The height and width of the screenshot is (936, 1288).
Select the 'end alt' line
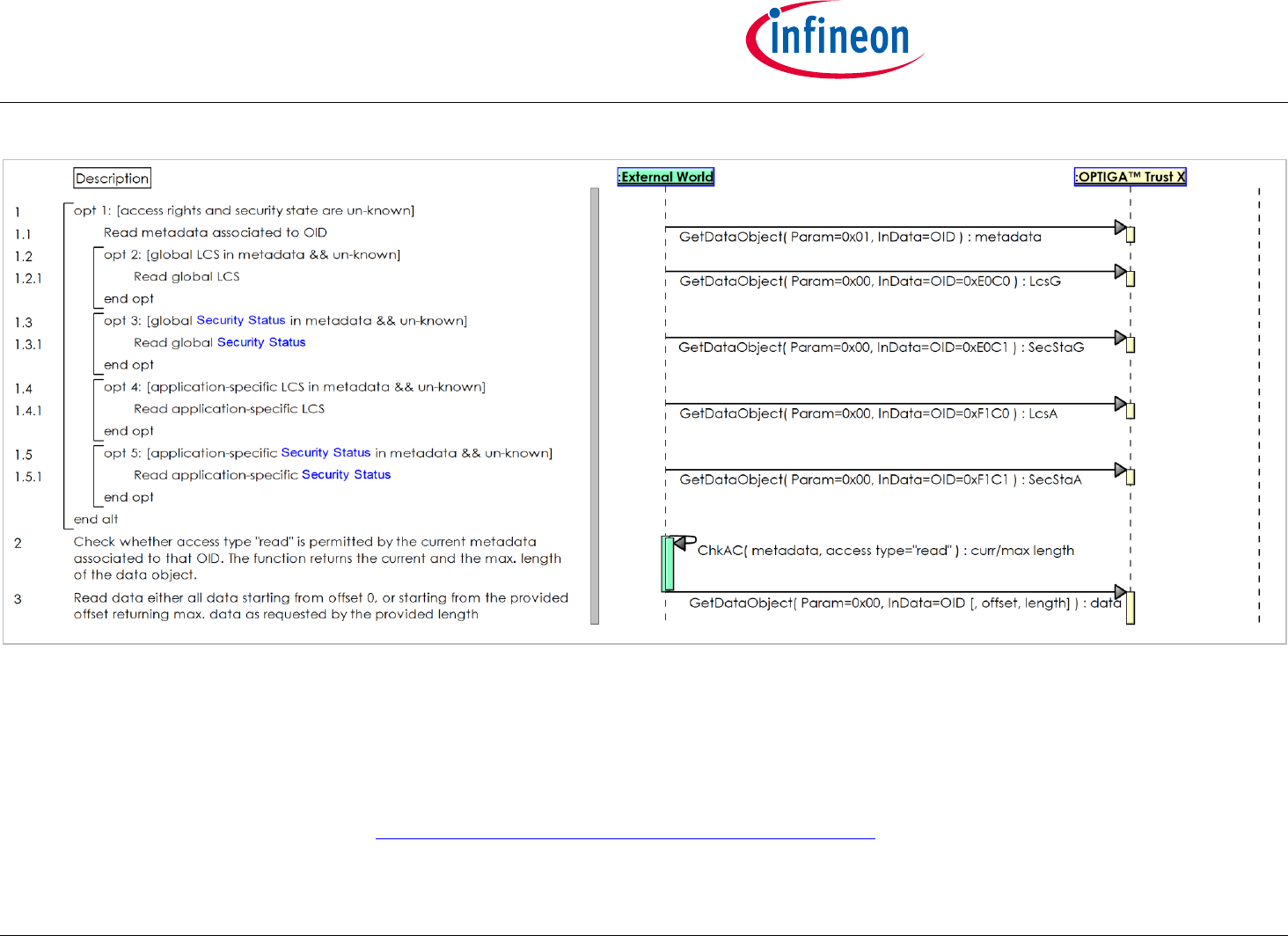pyautogui.click(x=96, y=519)
